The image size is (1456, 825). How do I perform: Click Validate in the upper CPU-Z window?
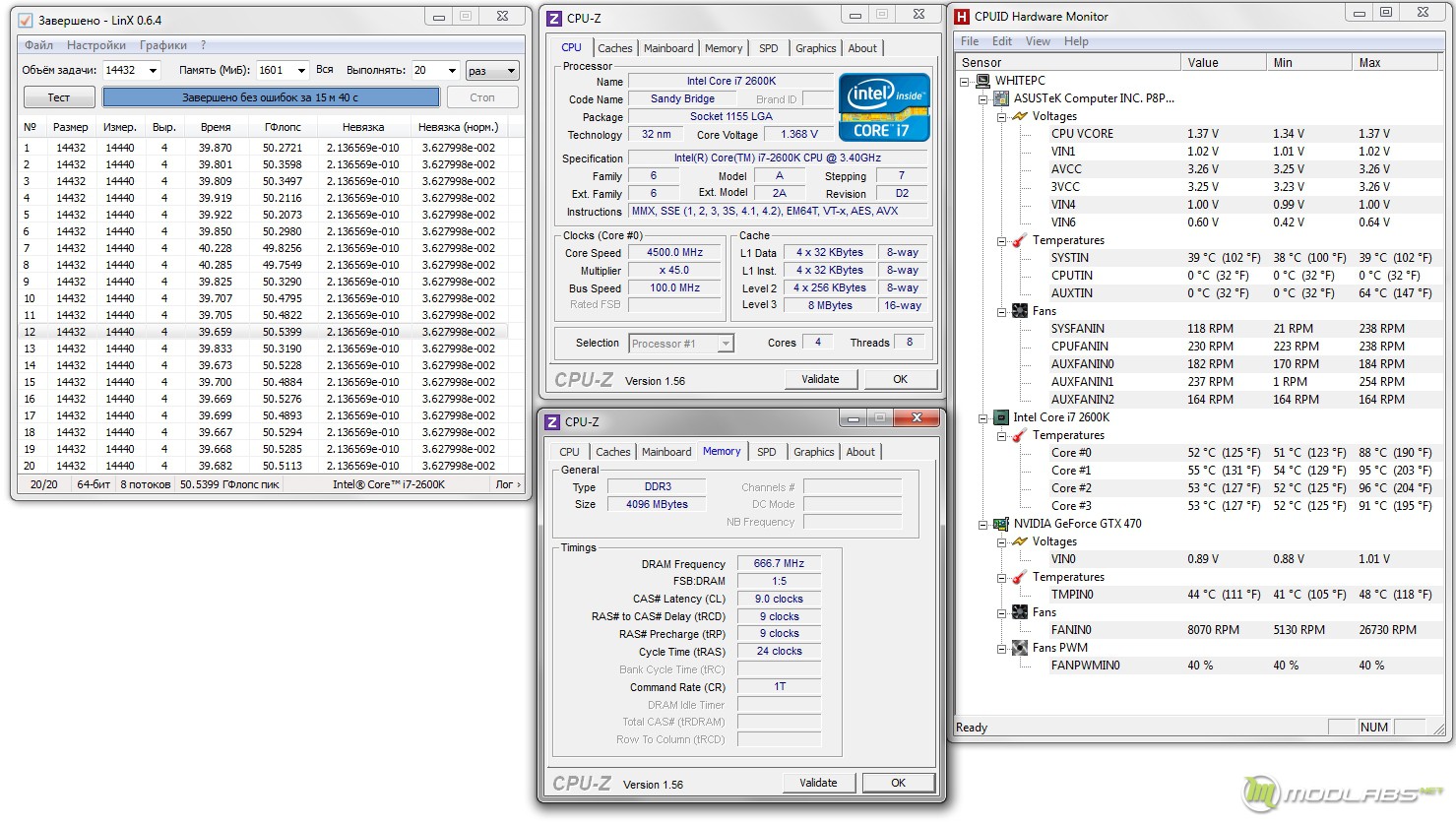coord(821,379)
